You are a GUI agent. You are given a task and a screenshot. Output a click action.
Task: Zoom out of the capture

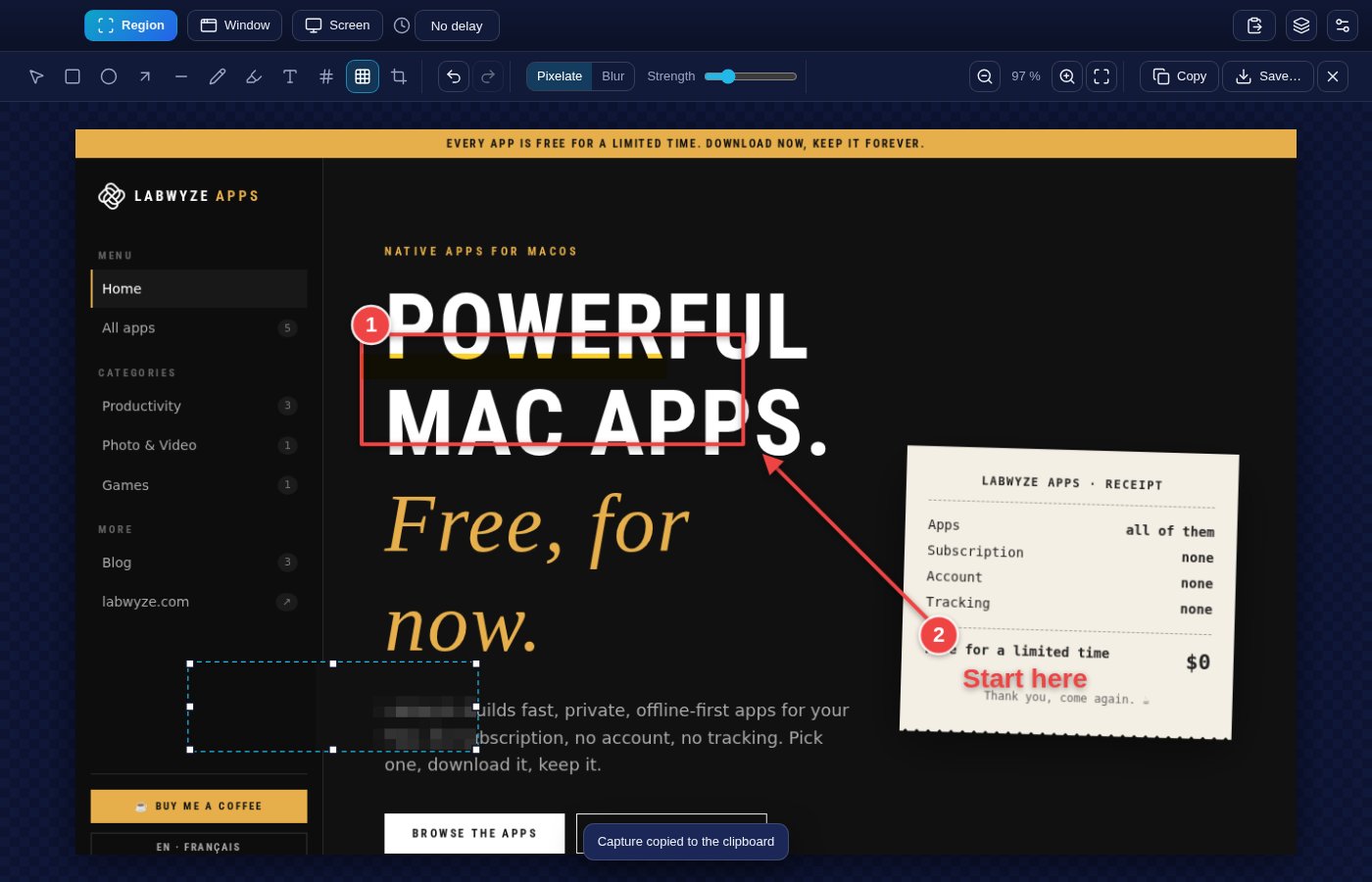coord(985,76)
